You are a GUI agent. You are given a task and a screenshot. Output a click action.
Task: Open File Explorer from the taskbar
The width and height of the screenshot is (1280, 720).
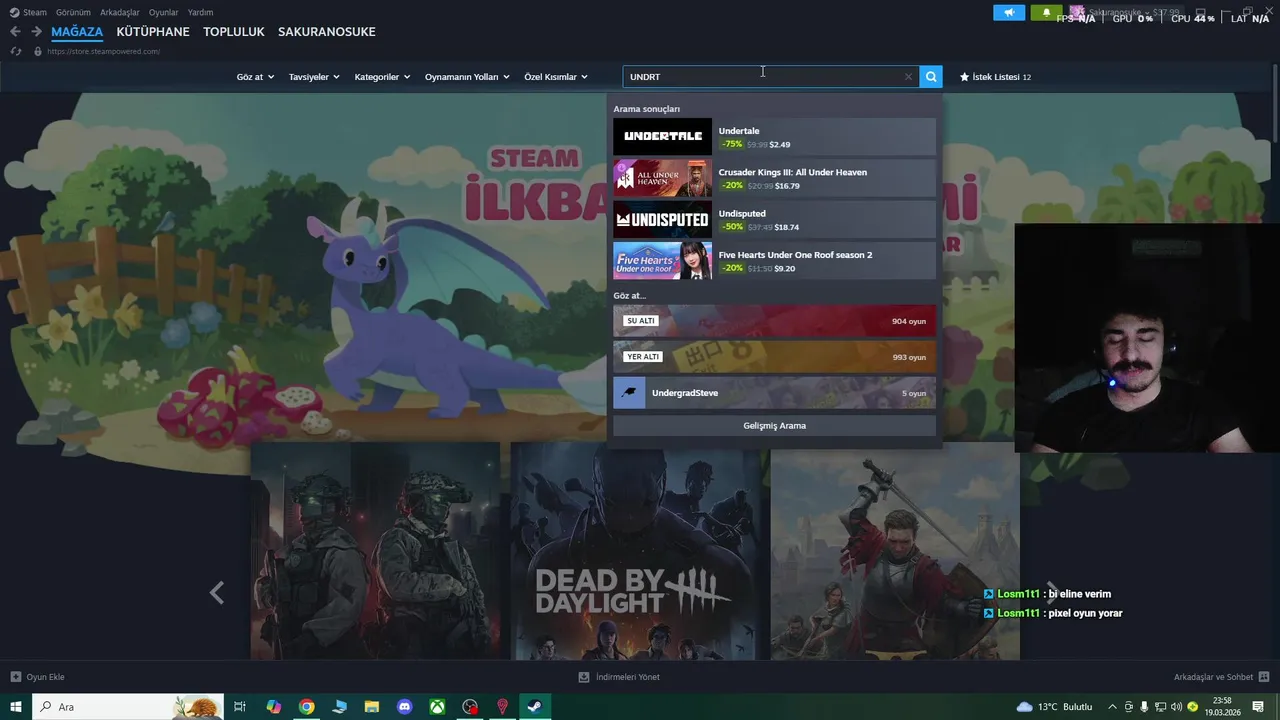click(x=371, y=707)
